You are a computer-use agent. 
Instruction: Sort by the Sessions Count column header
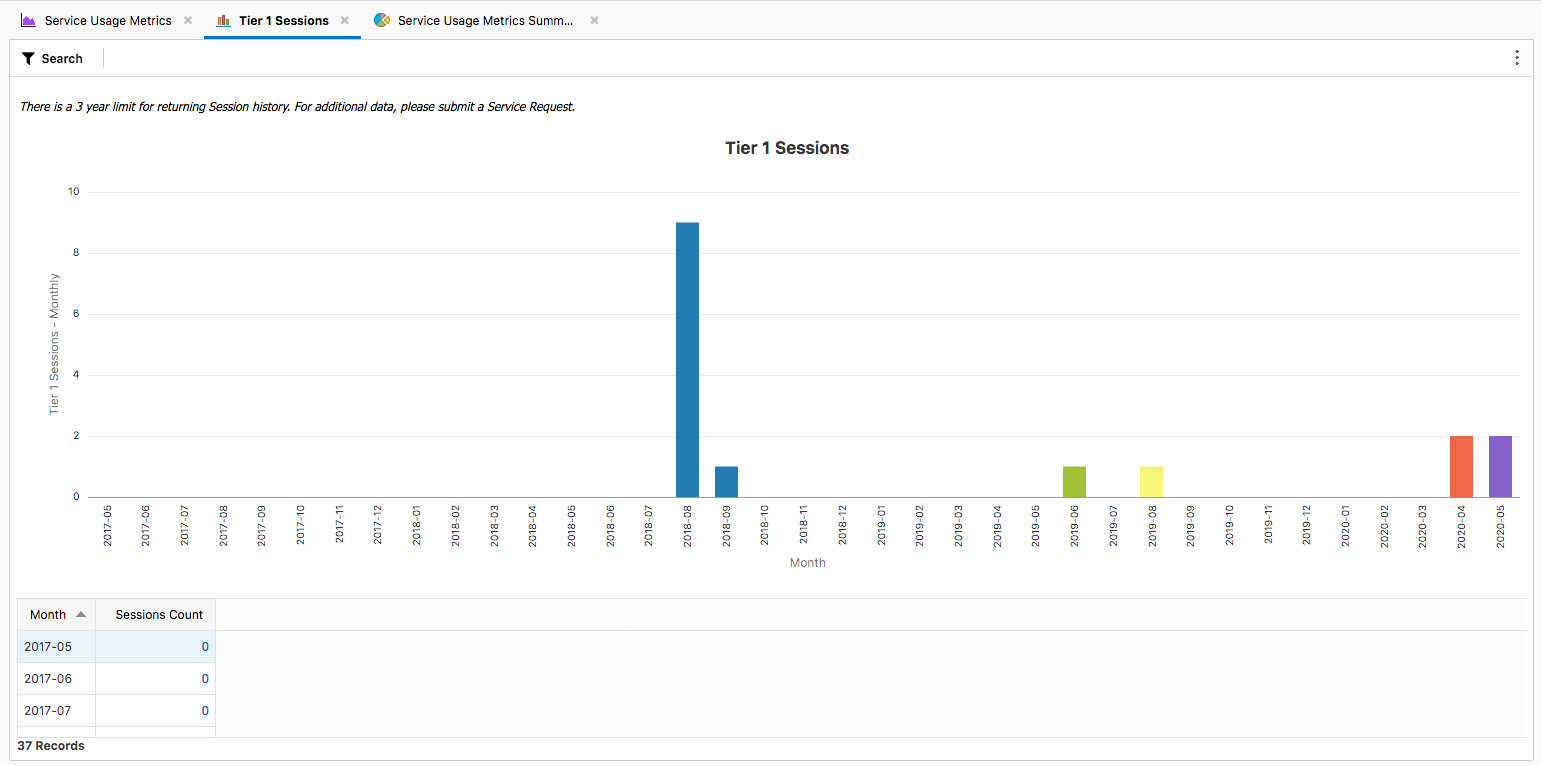pos(159,615)
